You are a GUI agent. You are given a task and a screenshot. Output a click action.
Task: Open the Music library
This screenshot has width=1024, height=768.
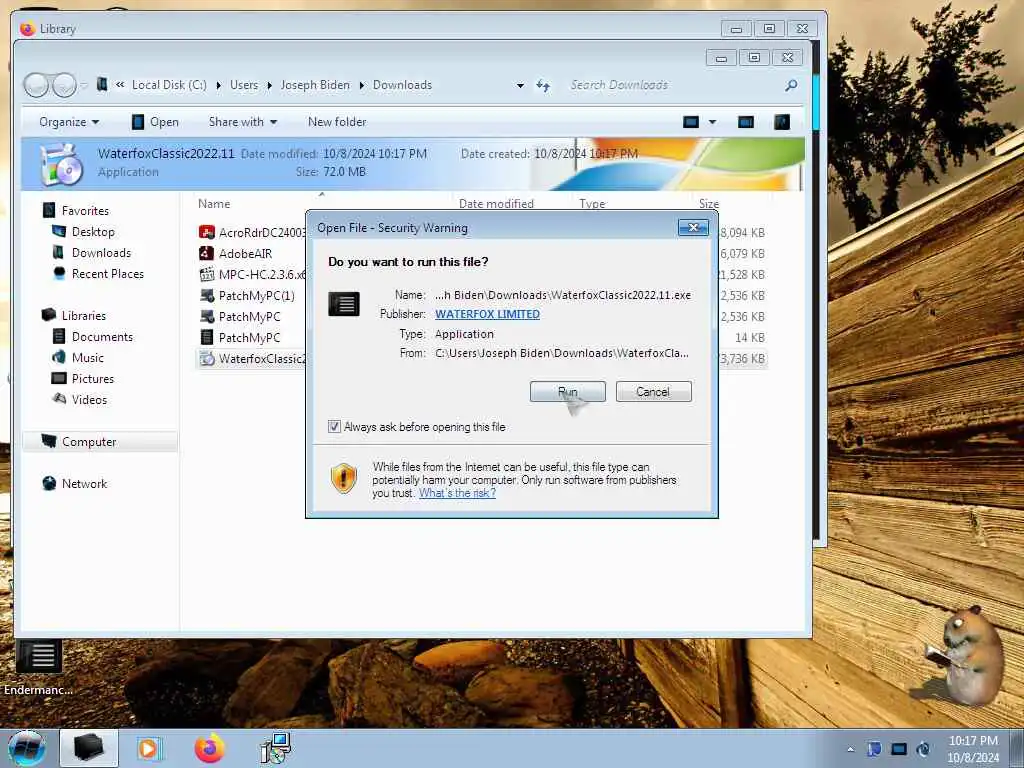[88, 358]
